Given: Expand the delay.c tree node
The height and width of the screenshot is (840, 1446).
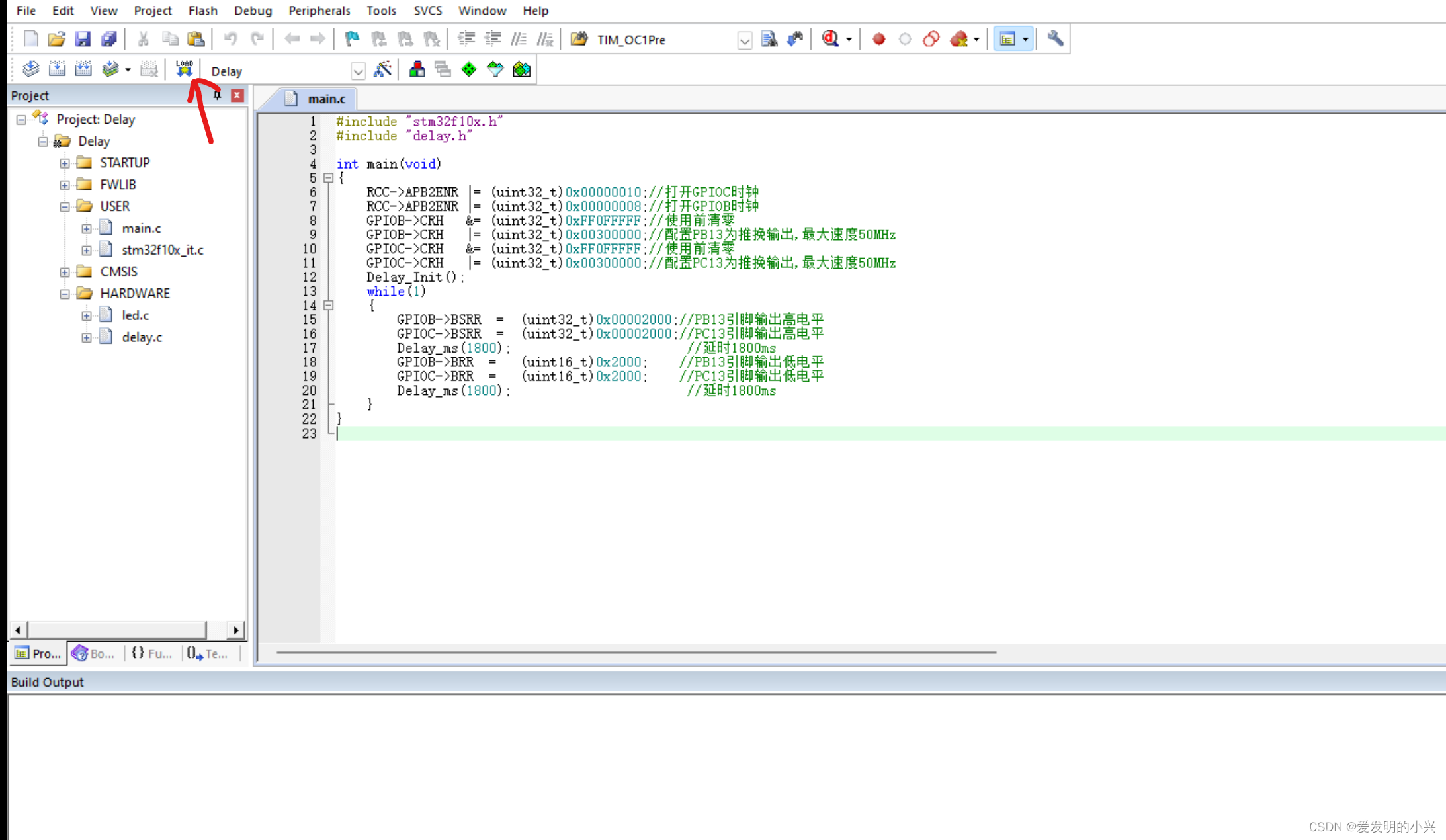Looking at the screenshot, I should 86,337.
